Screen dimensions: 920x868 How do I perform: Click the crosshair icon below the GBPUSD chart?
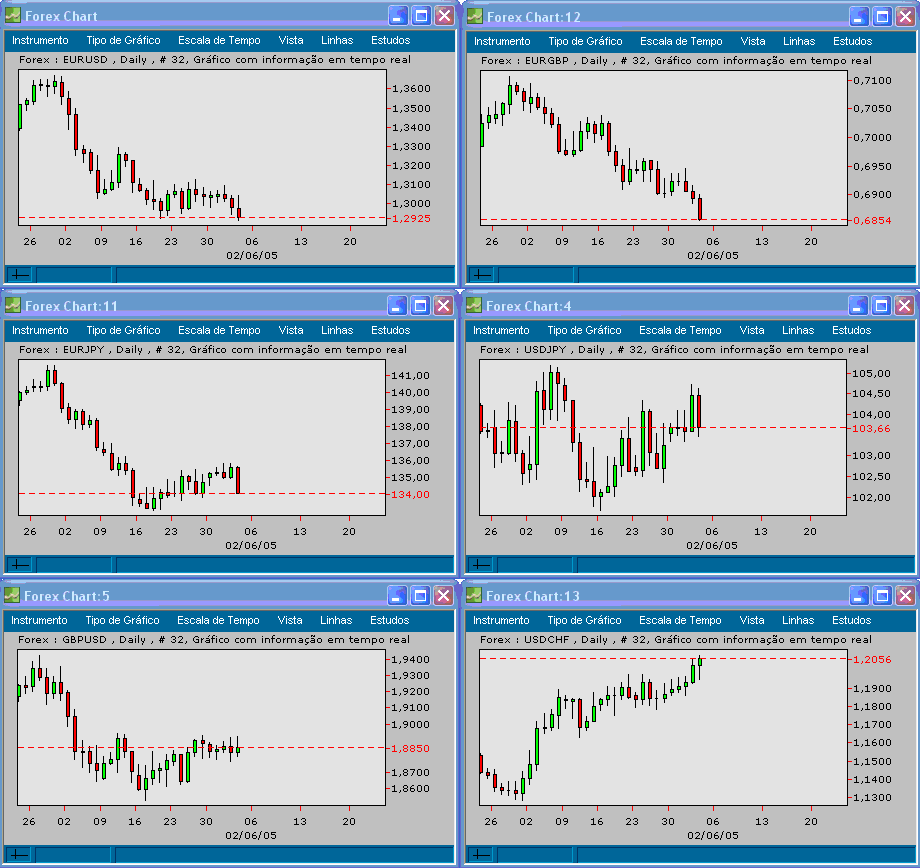point(19,853)
